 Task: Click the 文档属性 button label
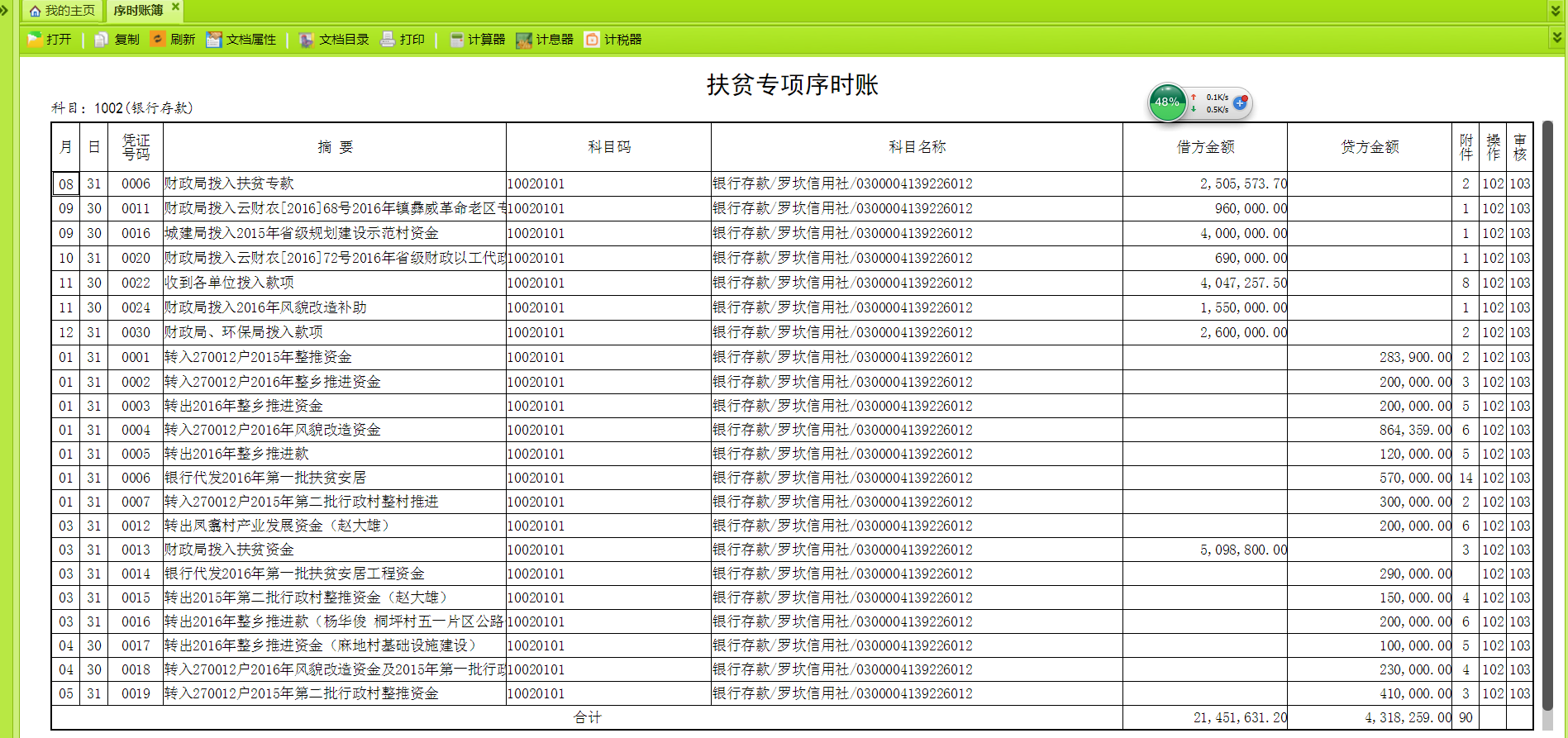(251, 39)
